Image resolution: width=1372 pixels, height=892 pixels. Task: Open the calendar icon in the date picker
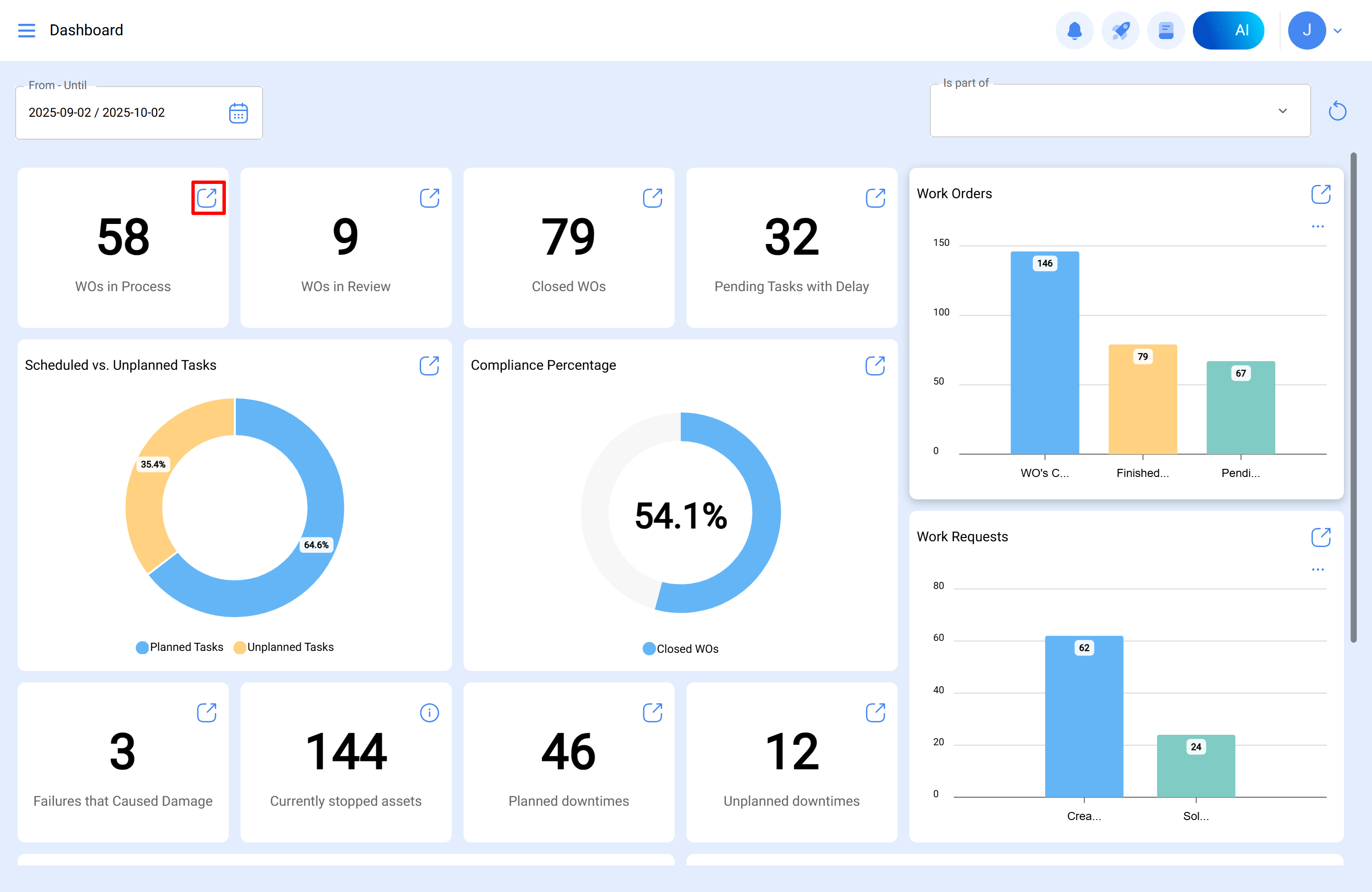[x=238, y=112]
